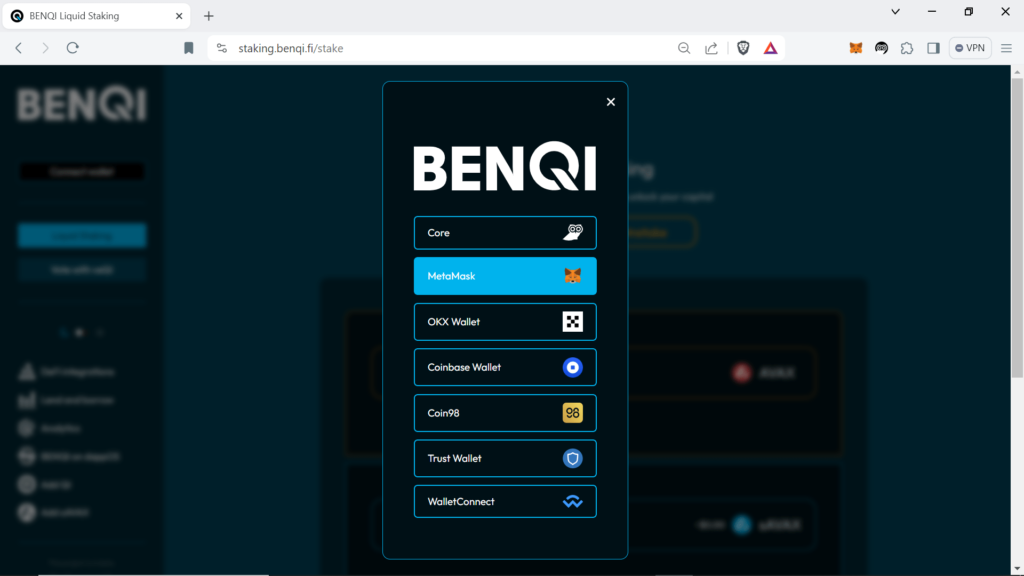The height and width of the screenshot is (576, 1024).
Task: Connect using MetaMask wallet
Action: [505, 276]
